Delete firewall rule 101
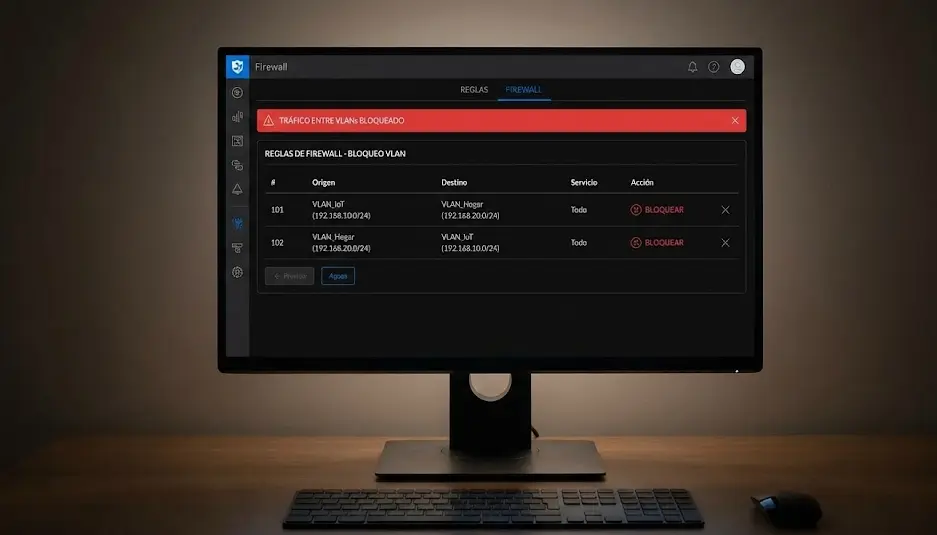The image size is (937, 535). coord(725,210)
